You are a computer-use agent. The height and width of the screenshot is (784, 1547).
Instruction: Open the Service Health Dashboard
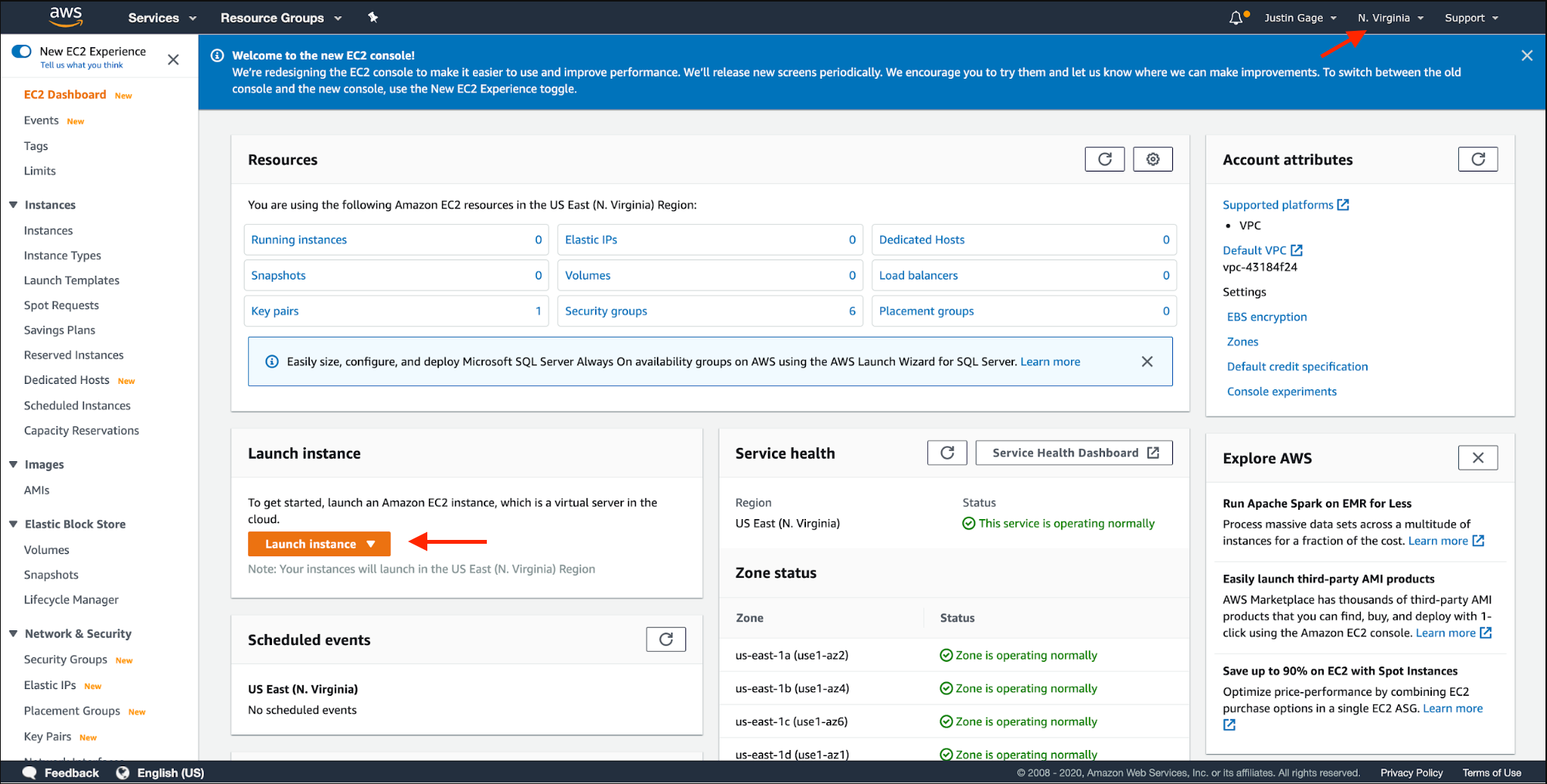(x=1073, y=453)
